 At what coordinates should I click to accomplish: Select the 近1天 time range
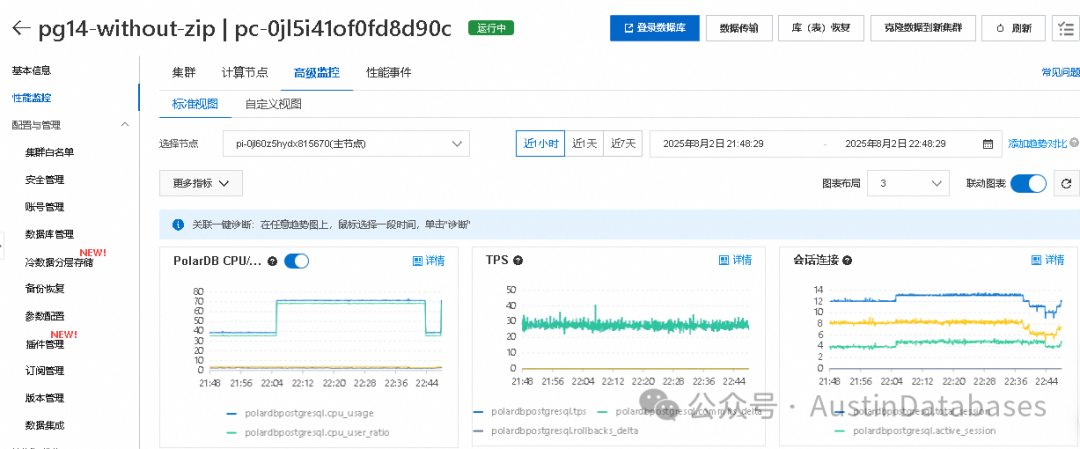point(585,144)
